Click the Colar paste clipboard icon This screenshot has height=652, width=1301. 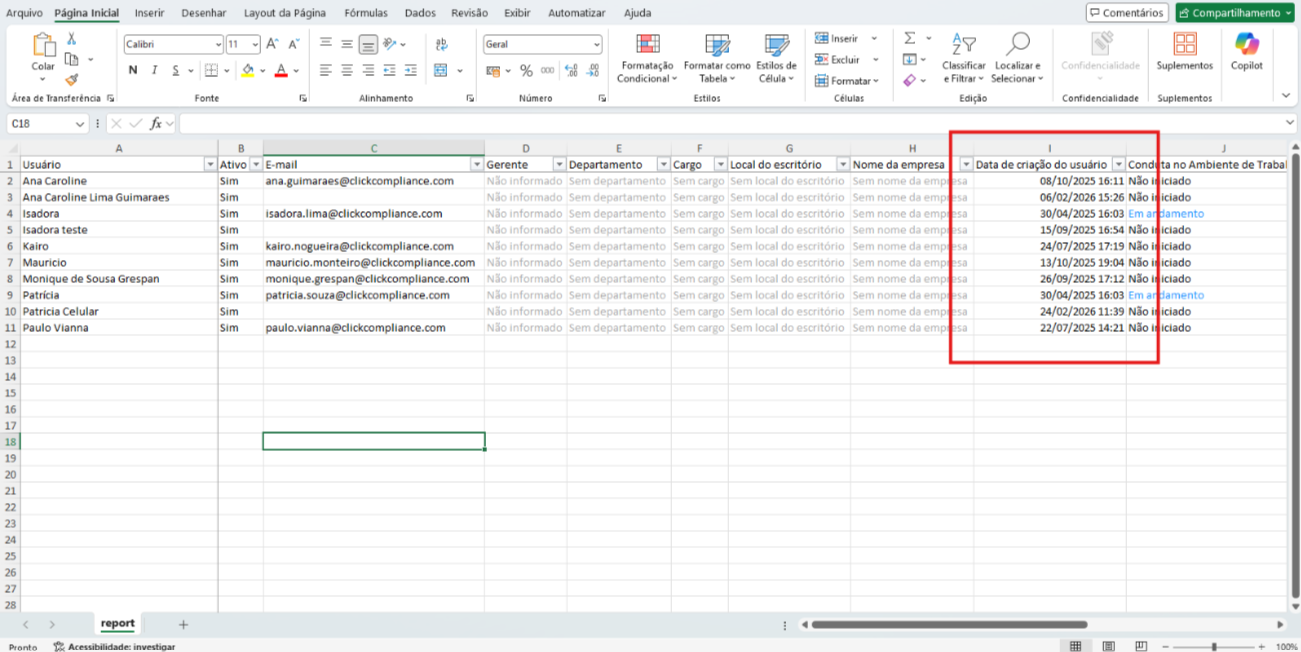point(43,46)
